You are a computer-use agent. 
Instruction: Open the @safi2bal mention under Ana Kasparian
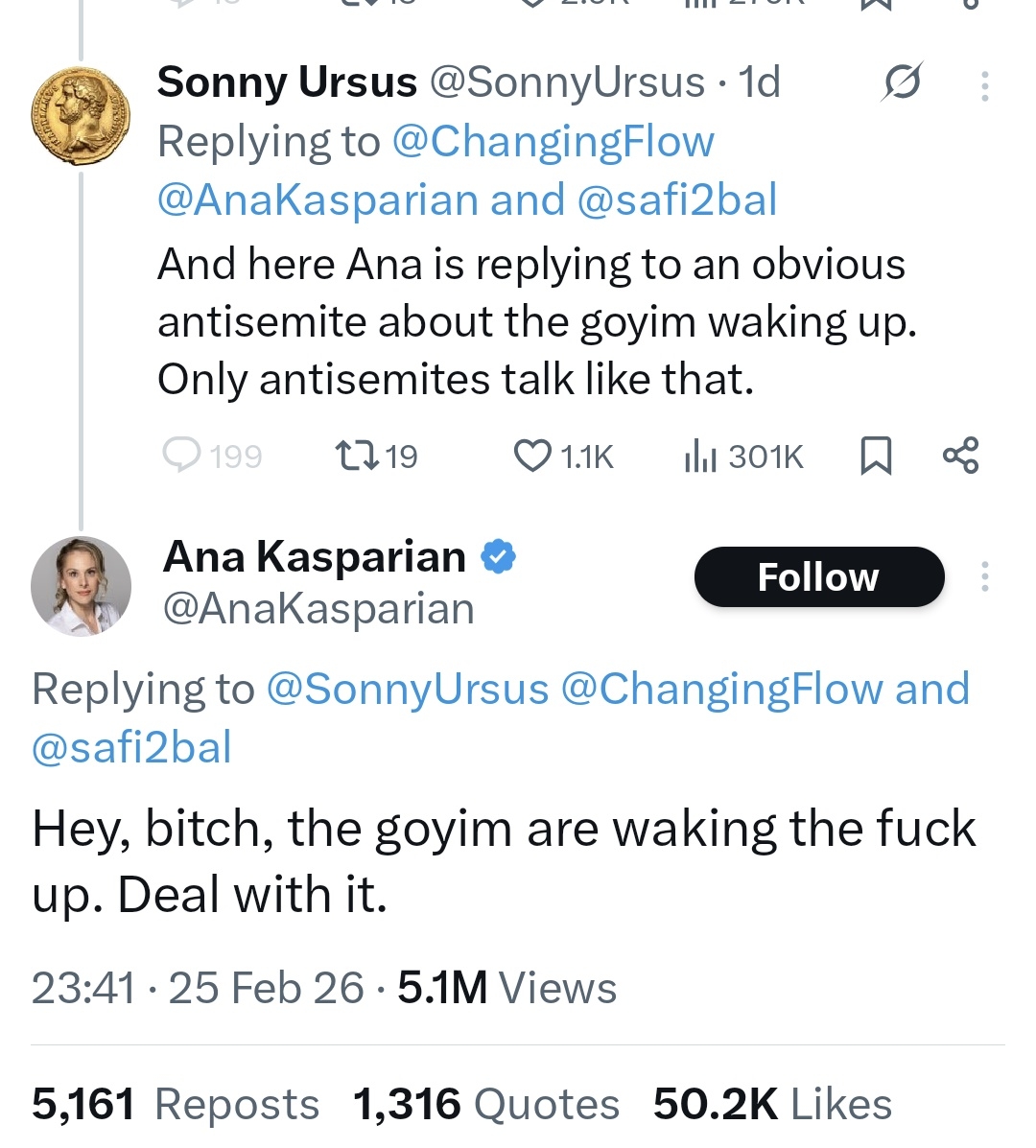coord(131,748)
